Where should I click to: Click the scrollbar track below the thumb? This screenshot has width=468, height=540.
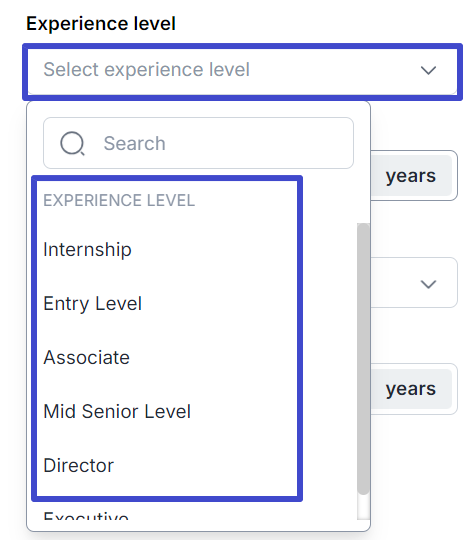pos(363,507)
